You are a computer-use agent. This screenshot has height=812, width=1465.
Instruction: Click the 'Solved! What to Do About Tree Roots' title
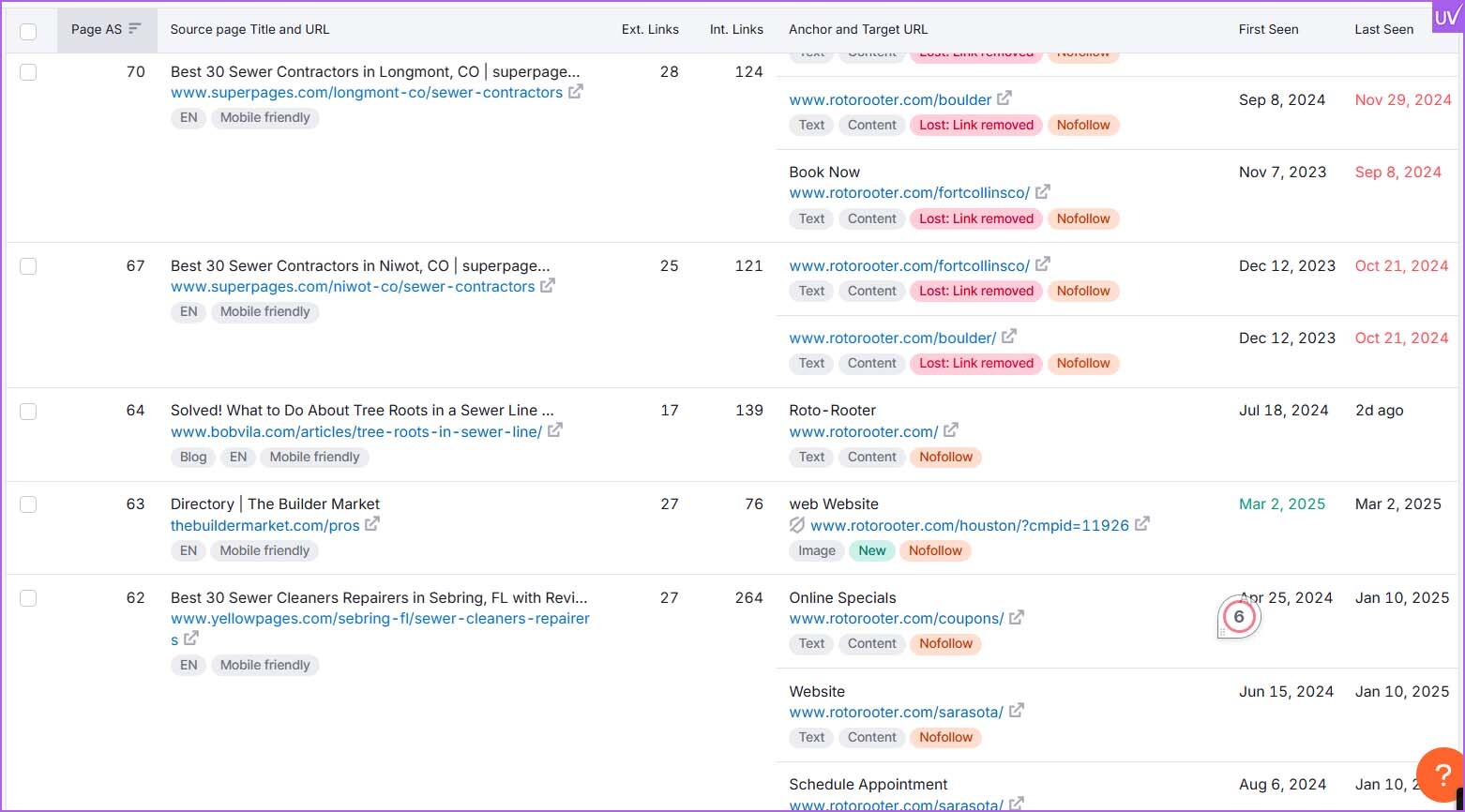pos(362,410)
